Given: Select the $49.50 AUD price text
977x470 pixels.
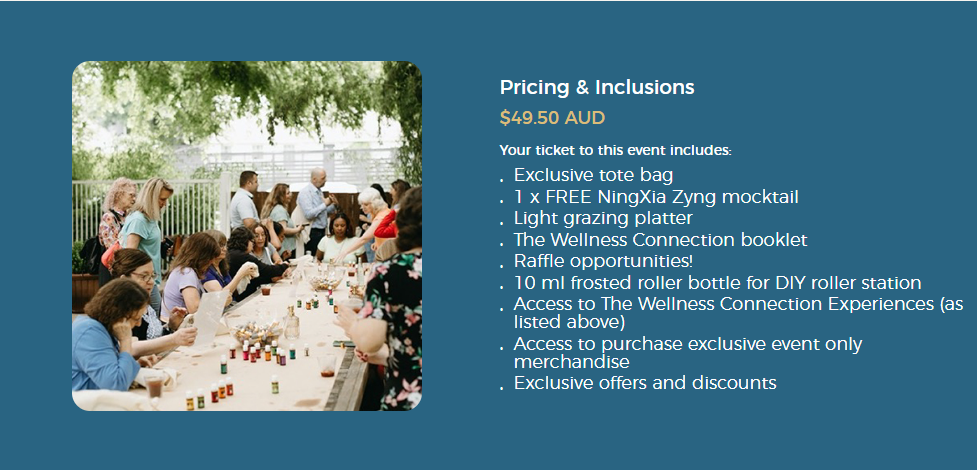Looking at the screenshot, I should (x=552, y=117).
